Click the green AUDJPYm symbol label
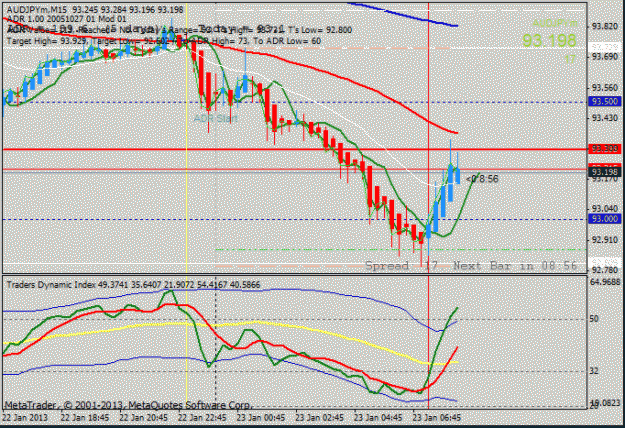 point(555,23)
